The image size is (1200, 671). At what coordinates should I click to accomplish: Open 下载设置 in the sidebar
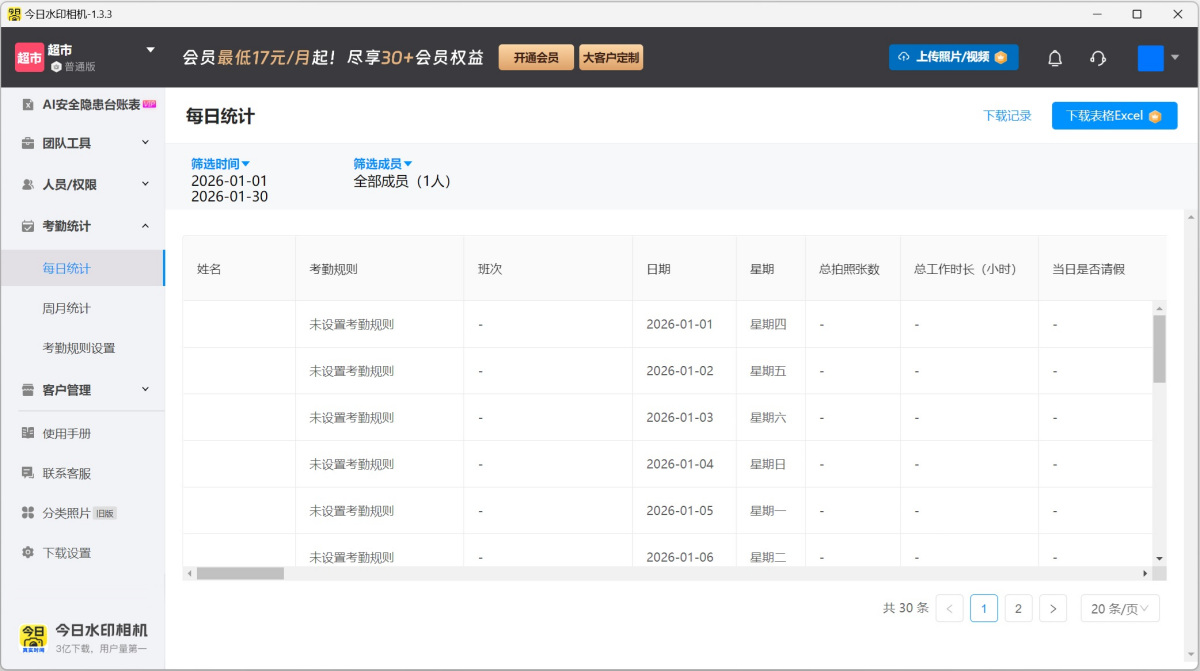click(x=66, y=553)
